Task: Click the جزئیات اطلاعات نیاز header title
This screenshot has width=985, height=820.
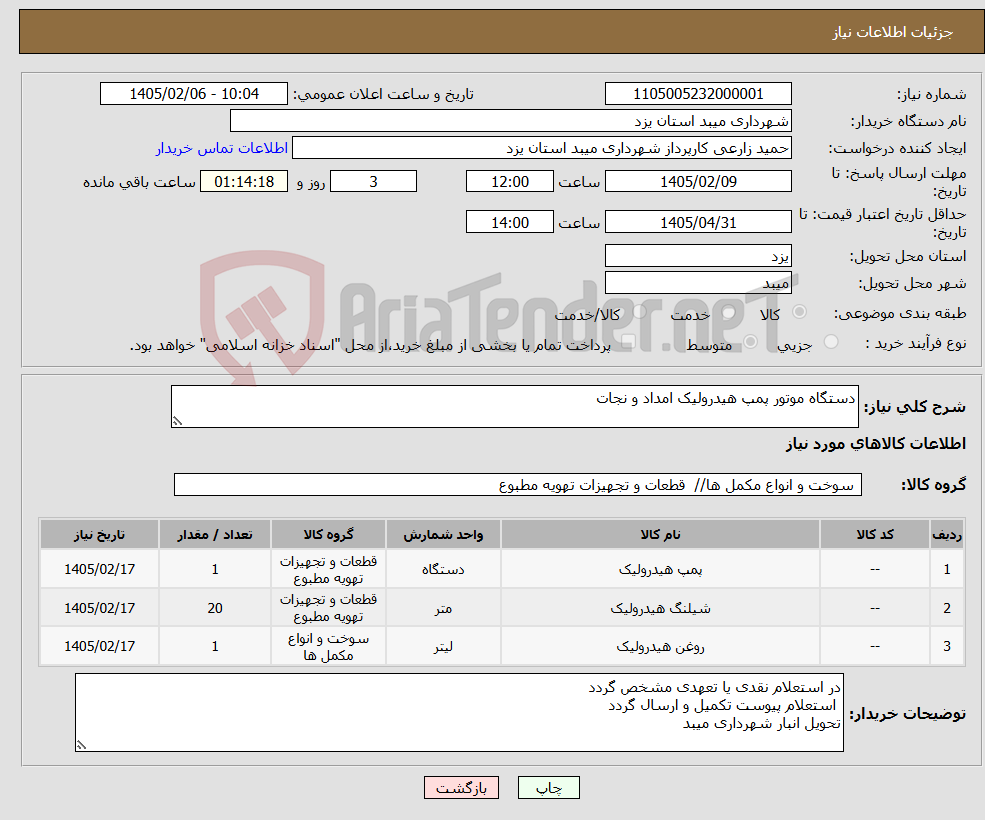Action: (x=893, y=32)
